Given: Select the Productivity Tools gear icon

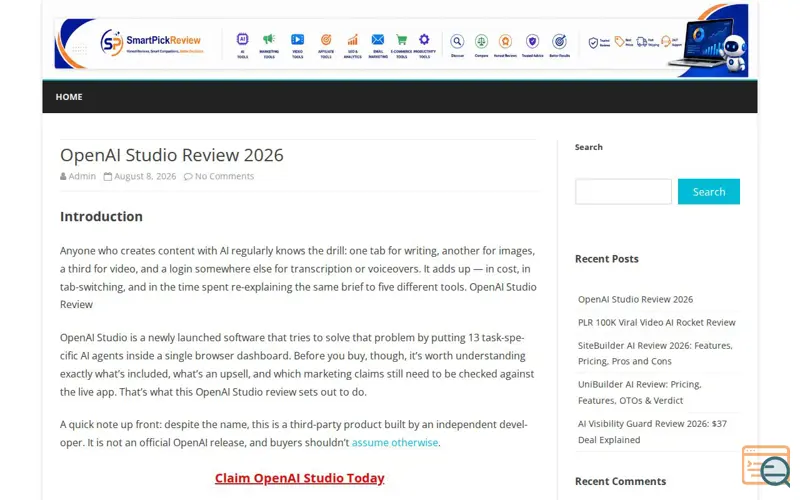Looking at the screenshot, I should [424, 39].
